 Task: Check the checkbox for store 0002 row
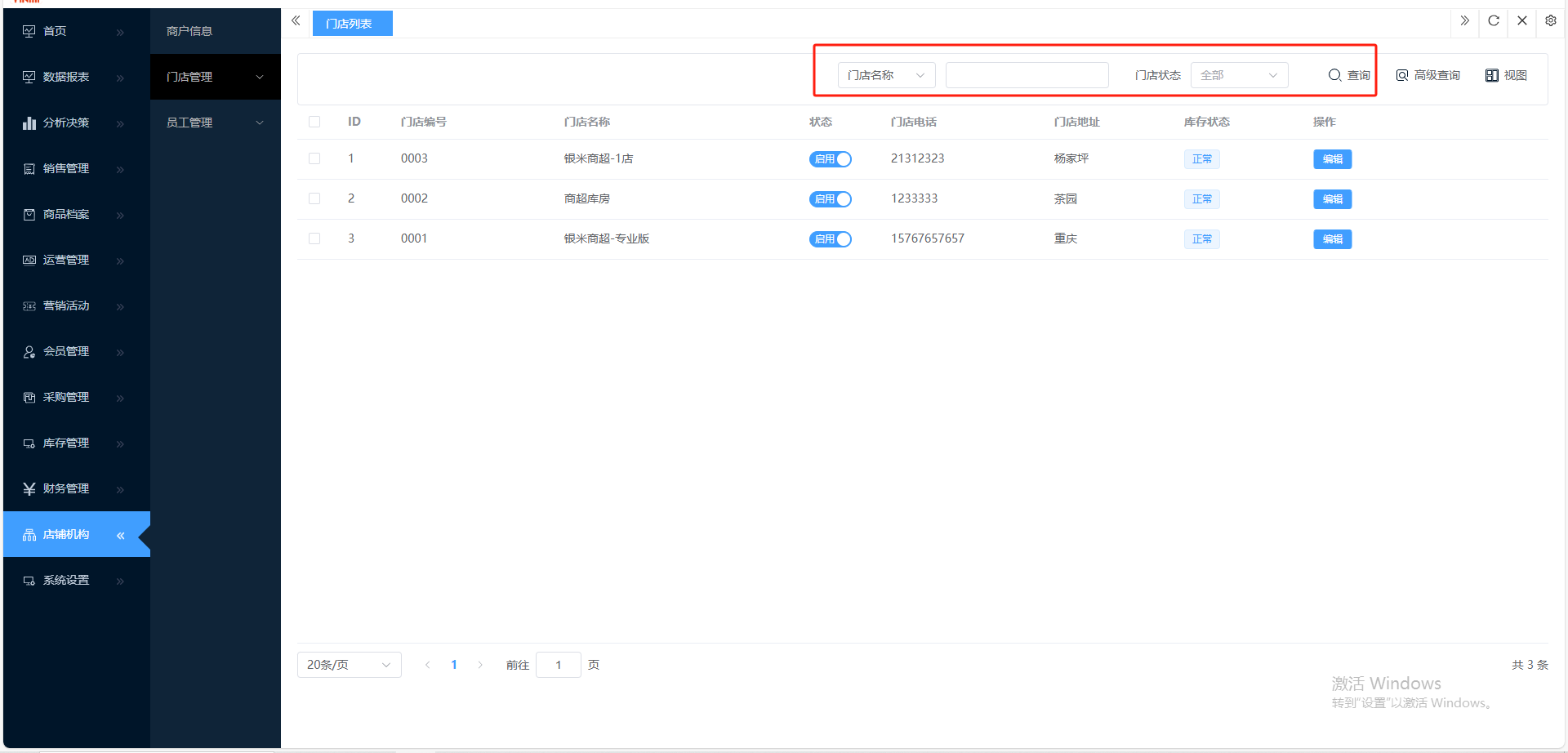point(314,198)
